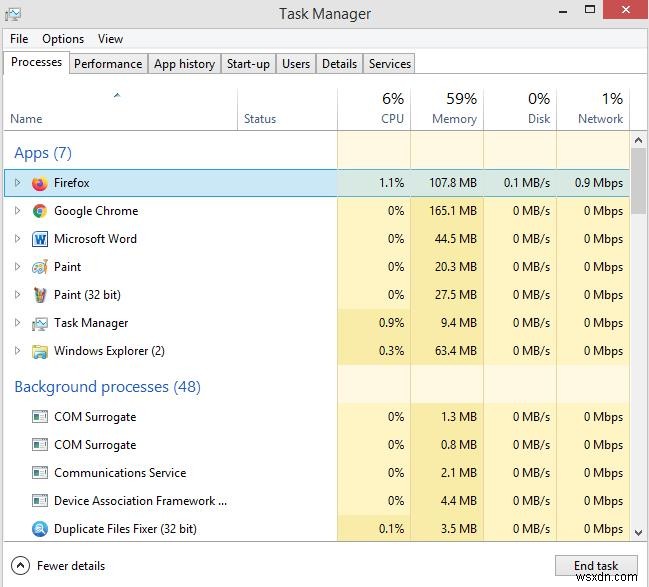Click the Communications Service icon
Image resolution: width=649 pixels, height=587 pixels.
pyautogui.click(x=40, y=473)
